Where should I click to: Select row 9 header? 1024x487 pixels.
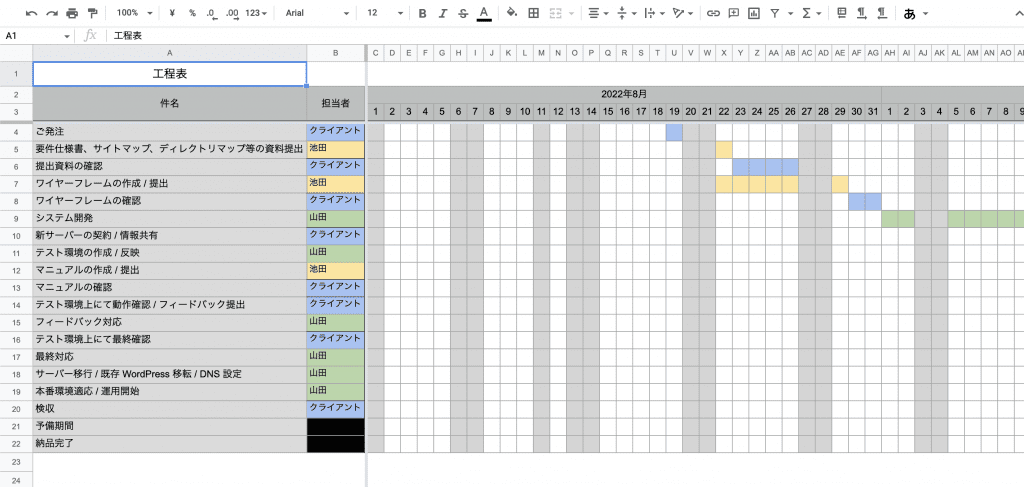[x=16, y=218]
